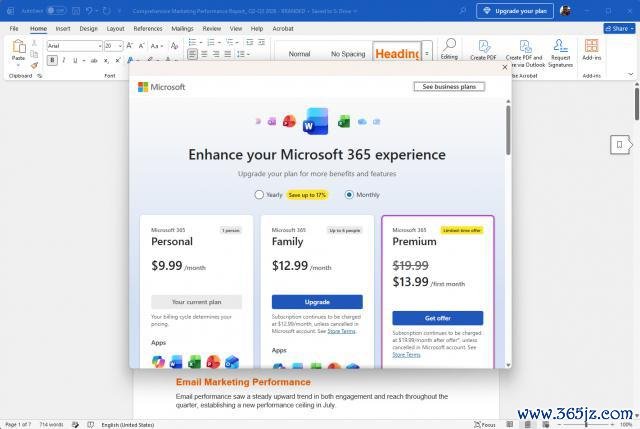Apply Subscript formatting
The width and height of the screenshot is (640, 429).
click(106, 60)
